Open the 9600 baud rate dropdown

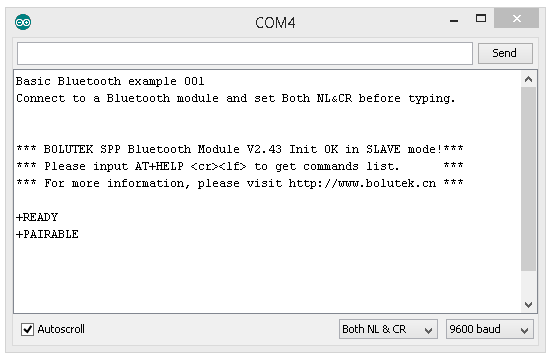[490, 329]
